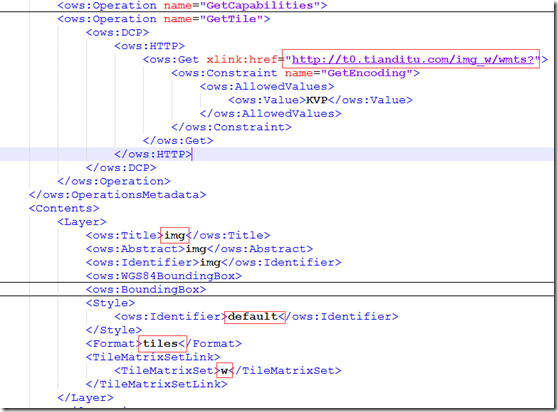Click the GetTile operation name attribute
558x412 pixels.
[217, 19]
